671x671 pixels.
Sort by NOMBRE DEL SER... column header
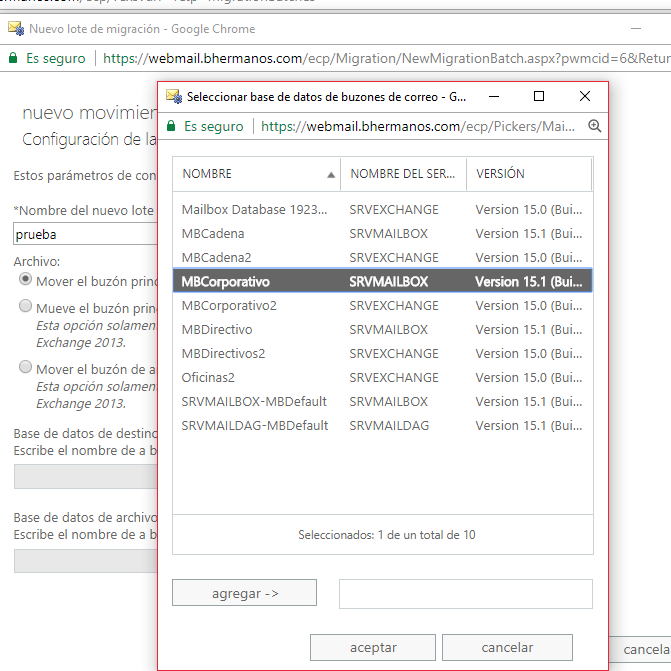pyautogui.click(x=403, y=174)
